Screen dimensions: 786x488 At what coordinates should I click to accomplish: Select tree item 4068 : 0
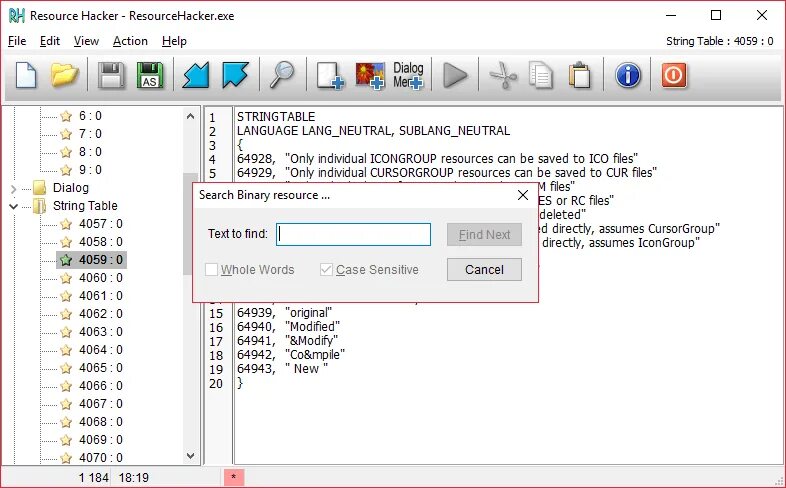point(101,422)
